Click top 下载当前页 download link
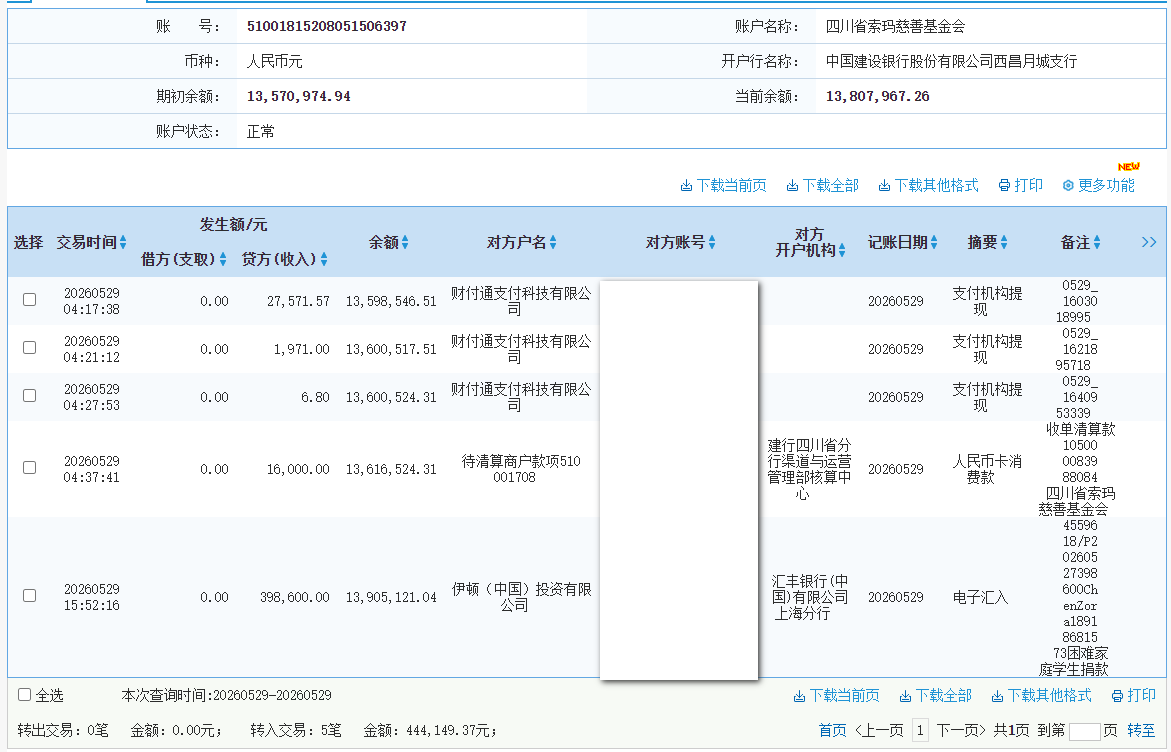The image size is (1171, 752). pos(723,185)
